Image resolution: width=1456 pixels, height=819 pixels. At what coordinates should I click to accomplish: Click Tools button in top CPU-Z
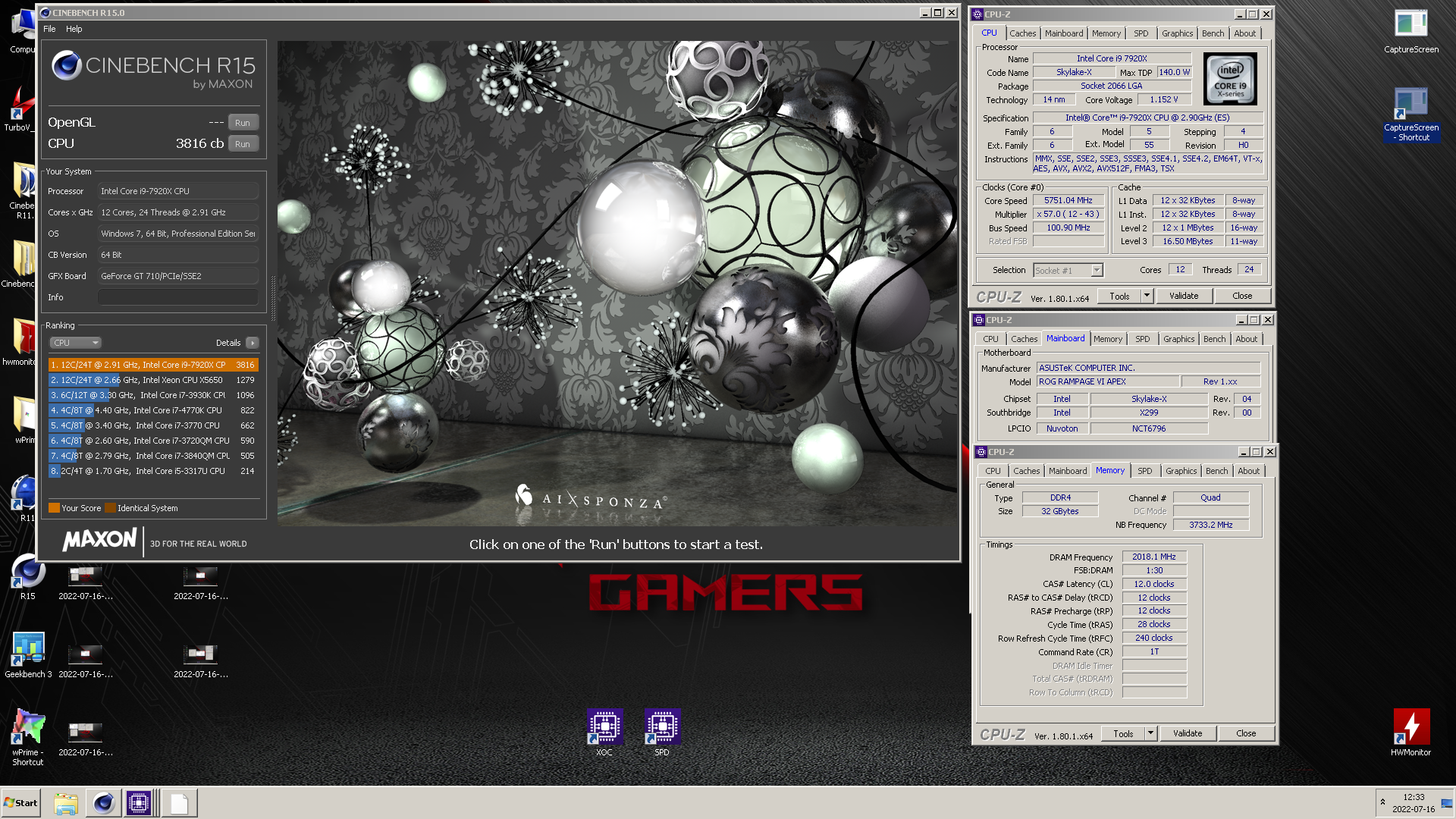[x=1119, y=296]
